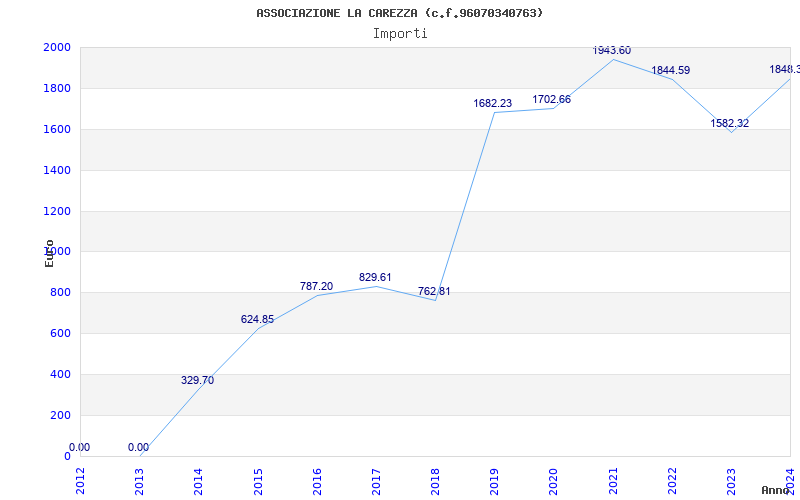Select the 1844.59 data label

(x=670, y=70)
